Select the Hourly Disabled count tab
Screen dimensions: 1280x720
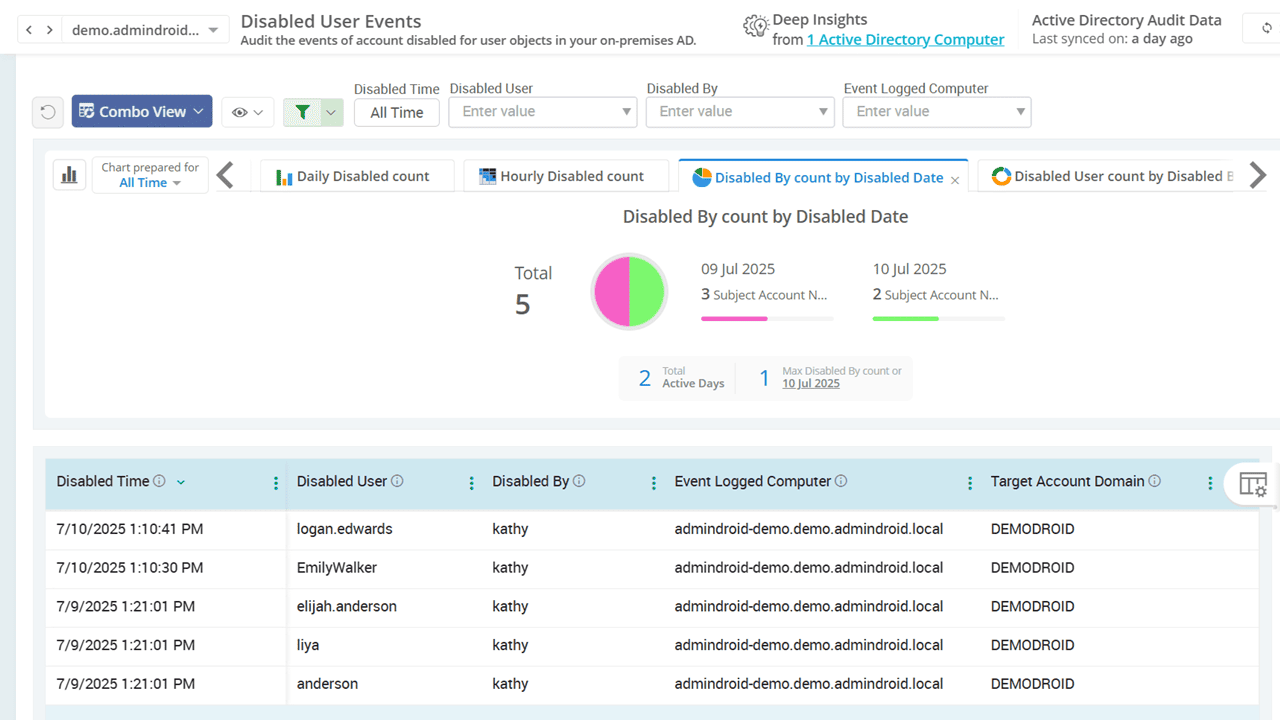tap(561, 176)
